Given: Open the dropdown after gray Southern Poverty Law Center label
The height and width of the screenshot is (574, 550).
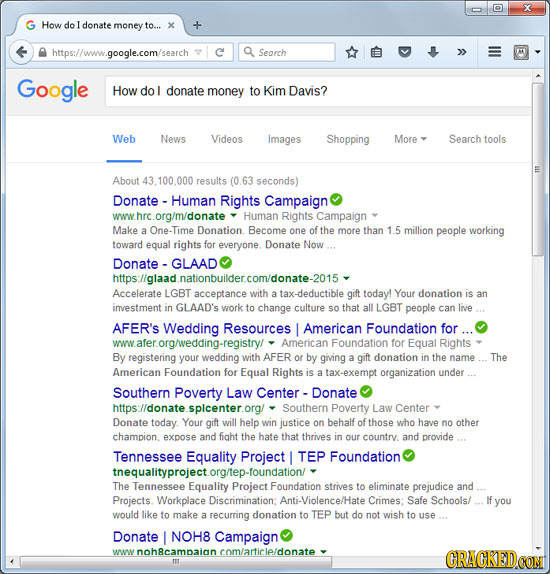Looking at the screenshot, I should pos(436,407).
